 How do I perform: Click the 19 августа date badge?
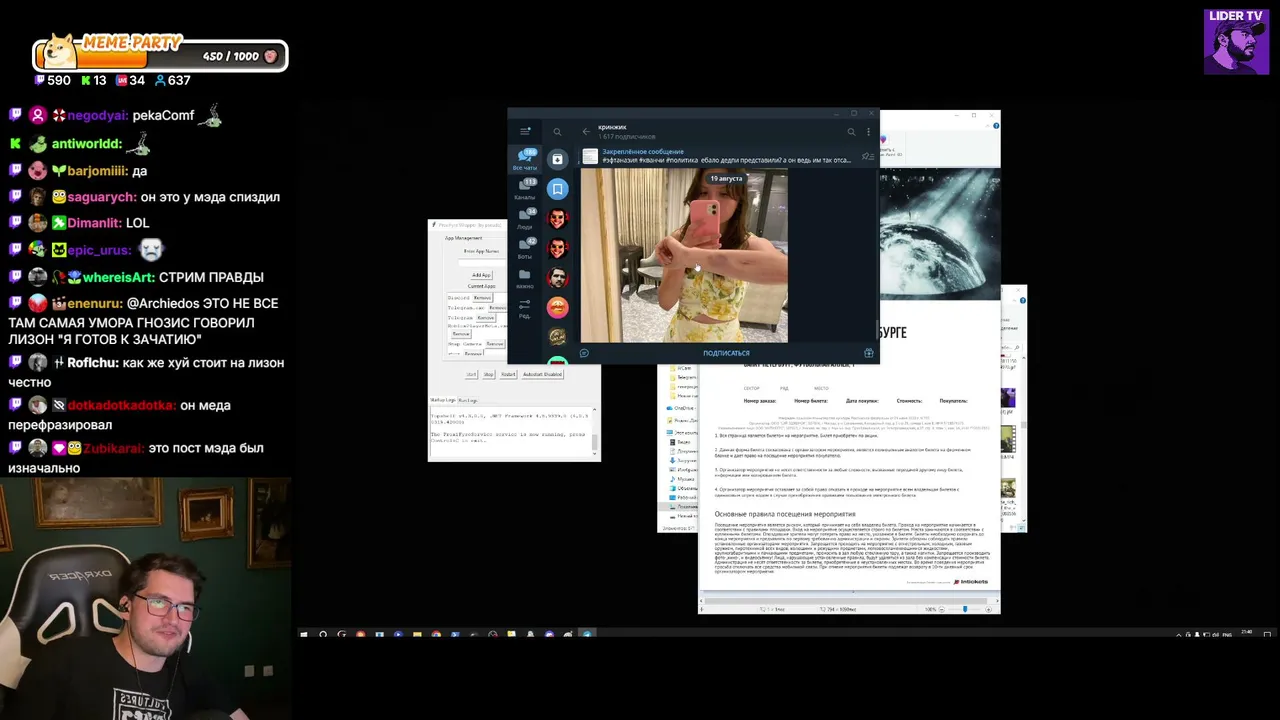[x=726, y=178]
